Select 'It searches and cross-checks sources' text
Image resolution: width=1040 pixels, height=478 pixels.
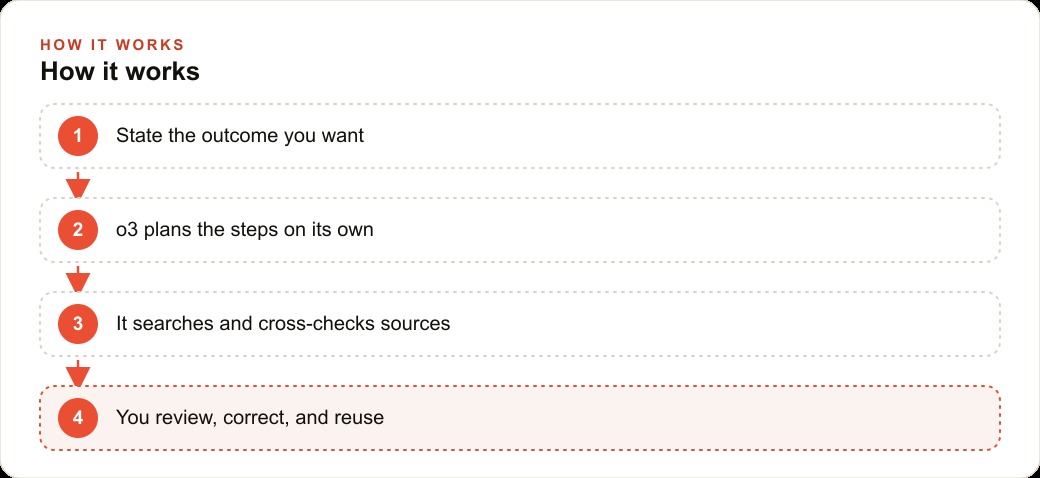click(x=283, y=324)
